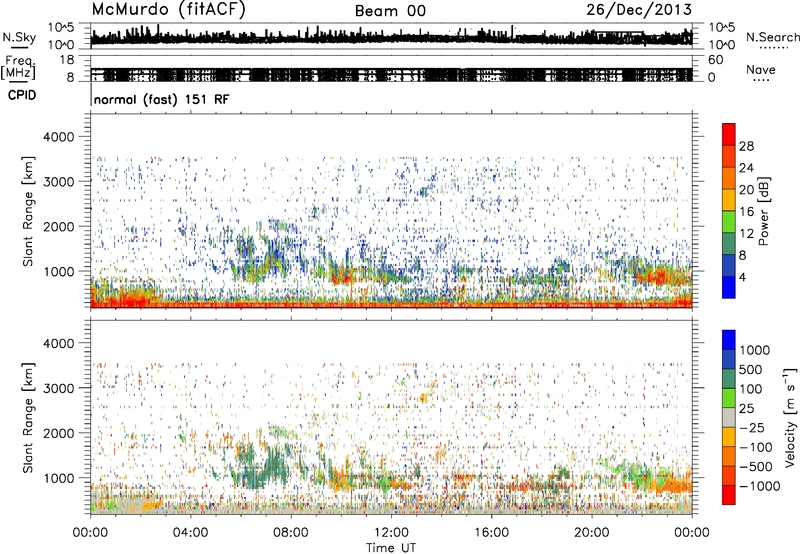Click the Slant Range label of velocity panel

click(28, 418)
